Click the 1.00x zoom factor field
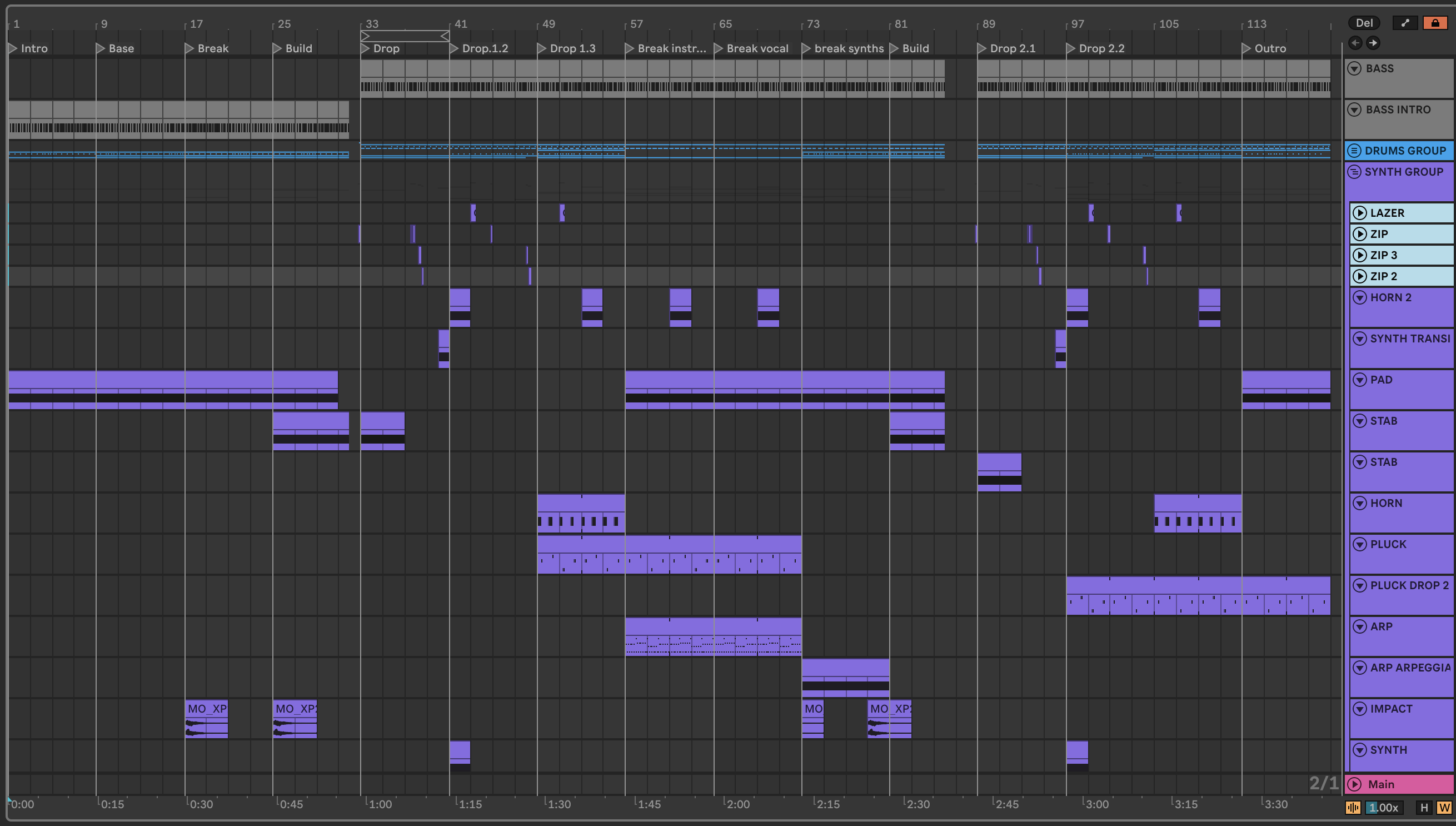This screenshot has width=1456, height=826. point(1384,807)
